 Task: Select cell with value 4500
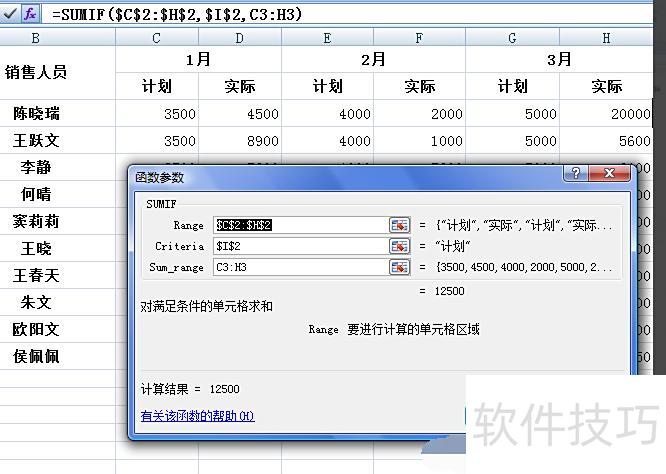[x=240, y=113]
